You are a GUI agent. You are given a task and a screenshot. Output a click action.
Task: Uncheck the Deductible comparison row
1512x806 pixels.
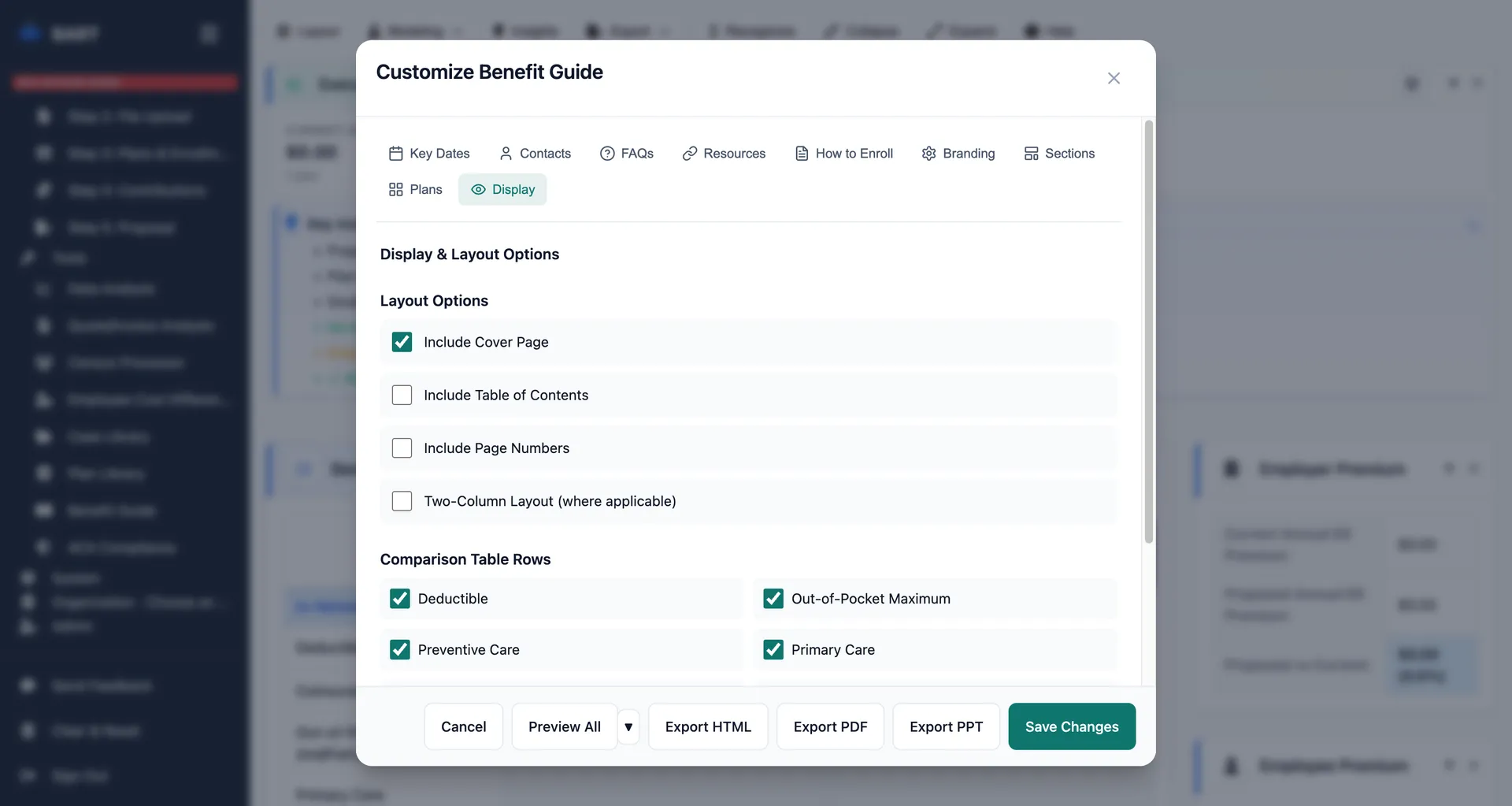[400, 598]
